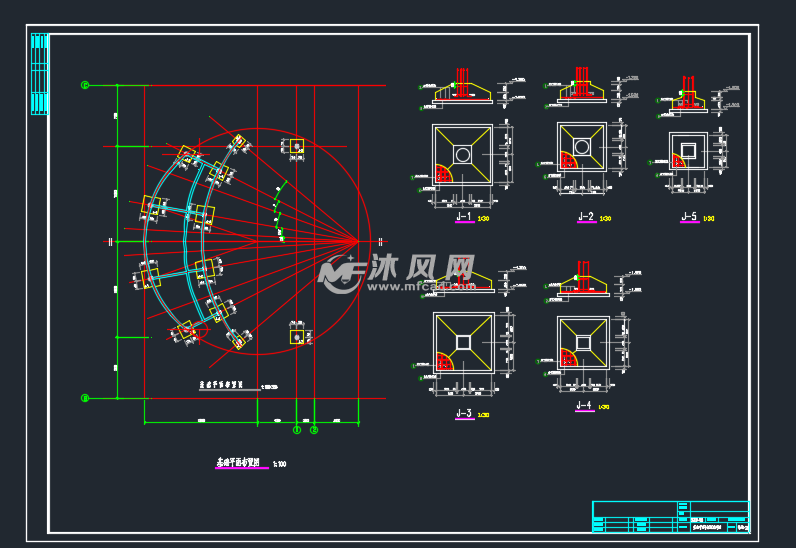The height and width of the screenshot is (548, 796).
Task: Click the convergence point of radial red lines
Action: (x=358, y=241)
